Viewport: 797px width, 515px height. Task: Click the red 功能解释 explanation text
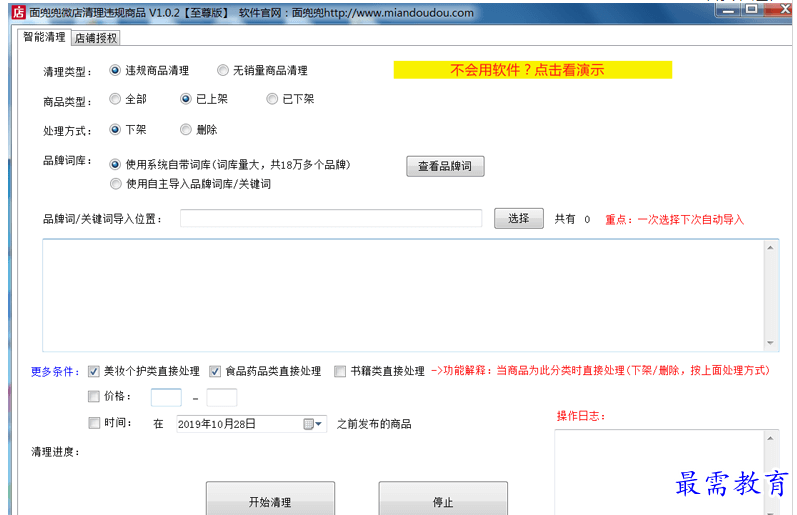coord(600,371)
